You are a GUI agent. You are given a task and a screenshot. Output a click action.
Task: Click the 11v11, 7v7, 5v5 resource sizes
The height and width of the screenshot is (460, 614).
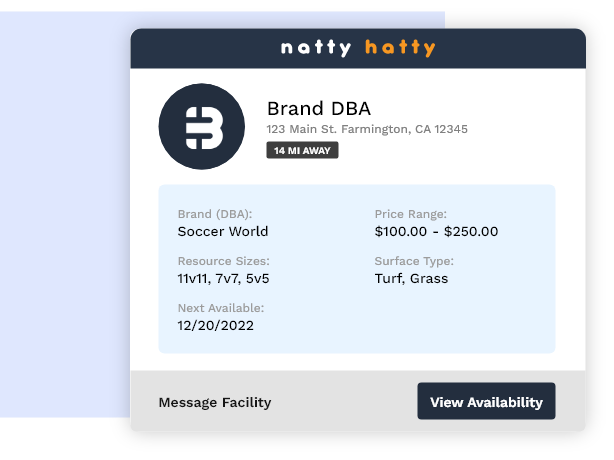coord(223,278)
